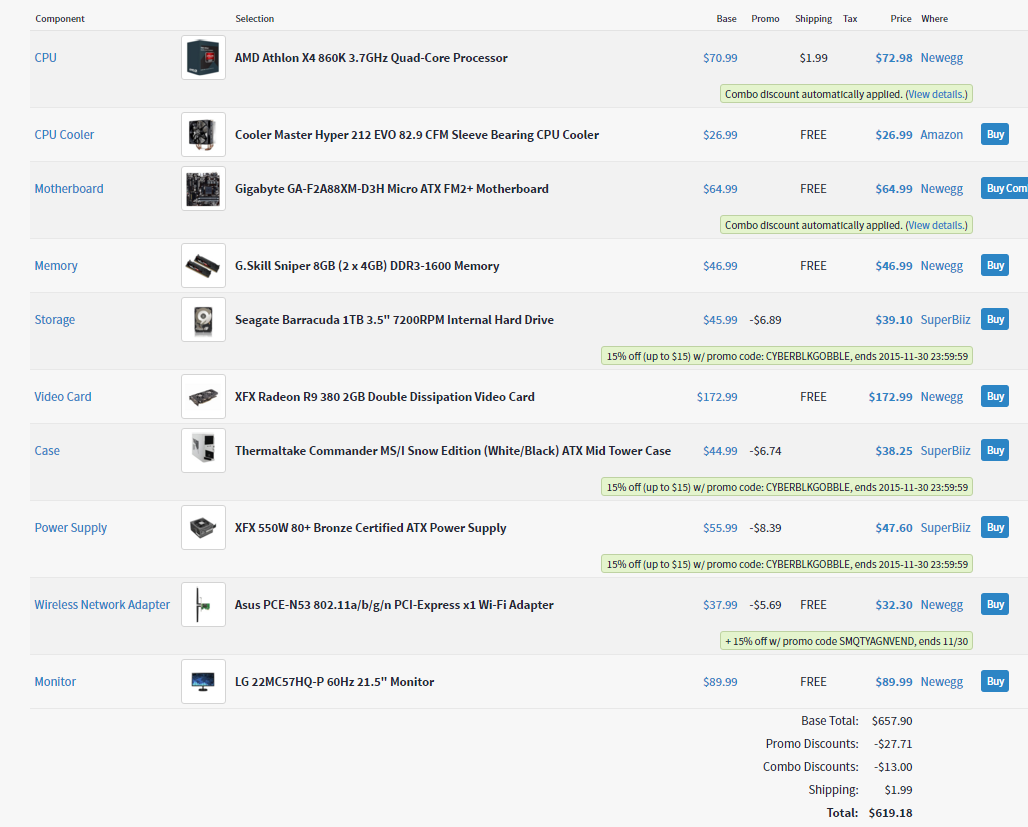Open AMD Athlon X4 860K product name
Image resolution: width=1028 pixels, height=827 pixels.
click(371, 58)
